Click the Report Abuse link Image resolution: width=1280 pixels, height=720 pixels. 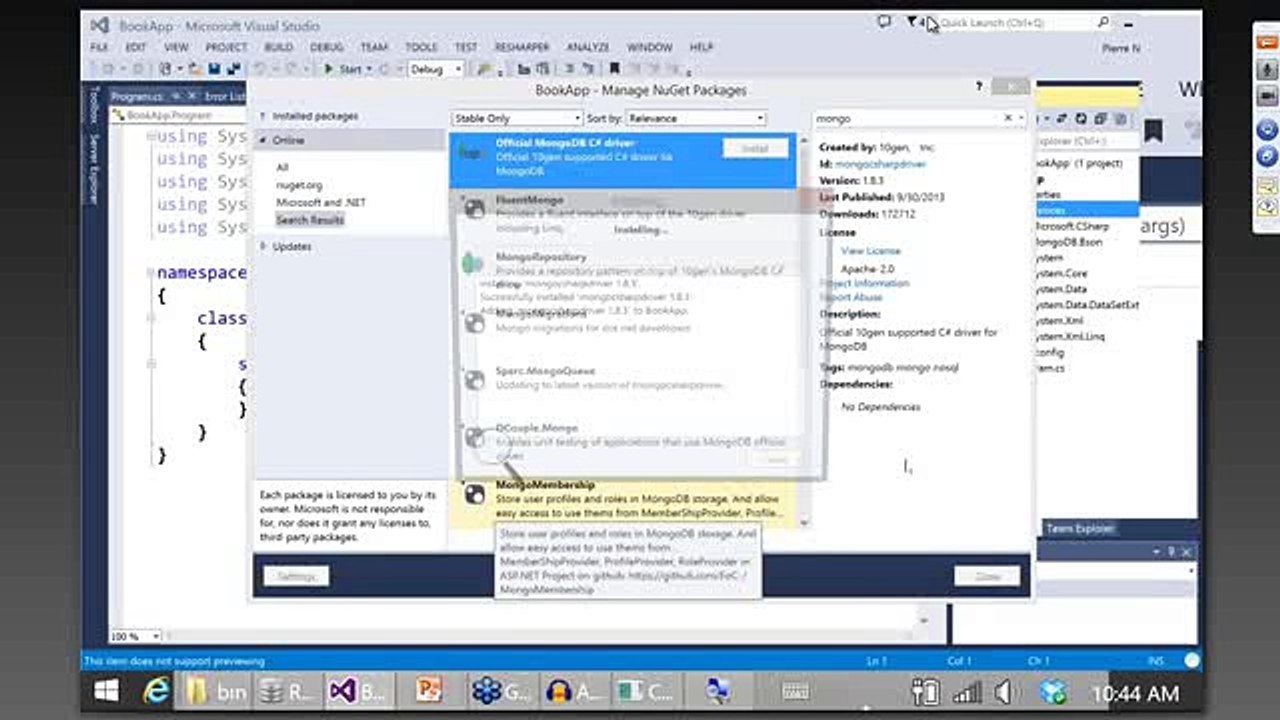coord(851,297)
